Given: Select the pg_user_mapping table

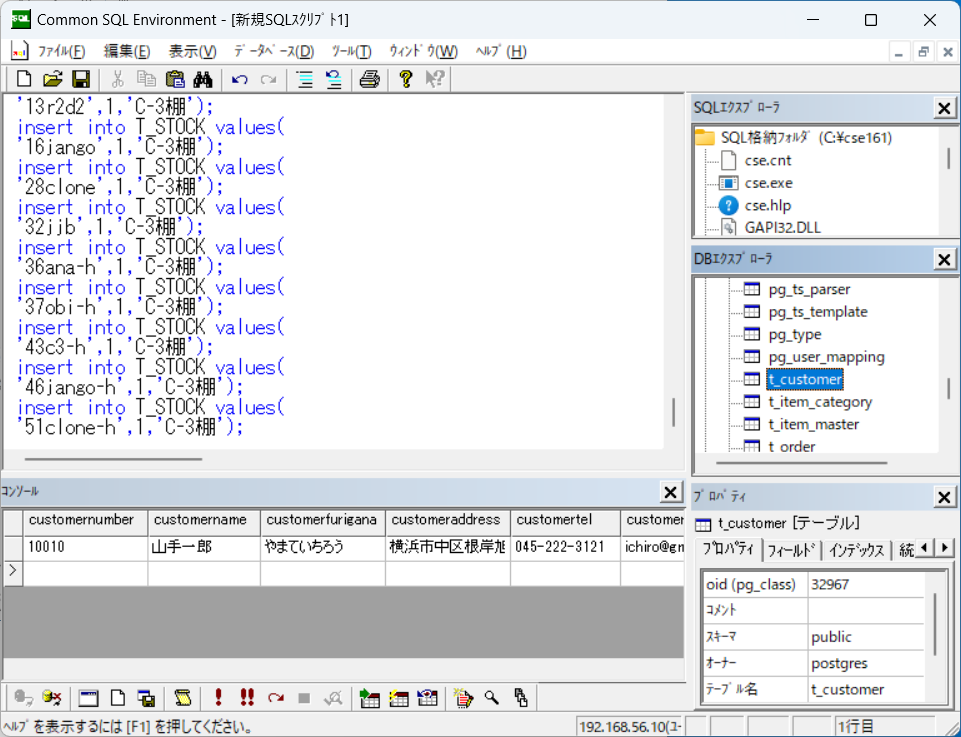Looking at the screenshot, I should (x=826, y=357).
